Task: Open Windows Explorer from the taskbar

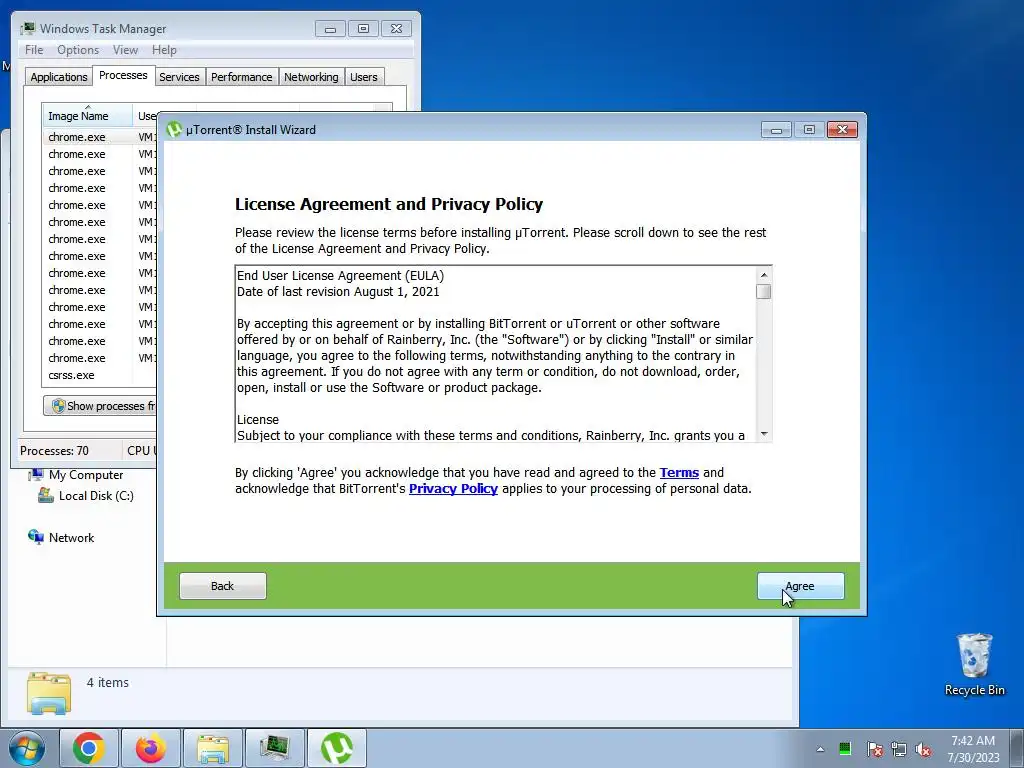Action: pyautogui.click(x=213, y=748)
